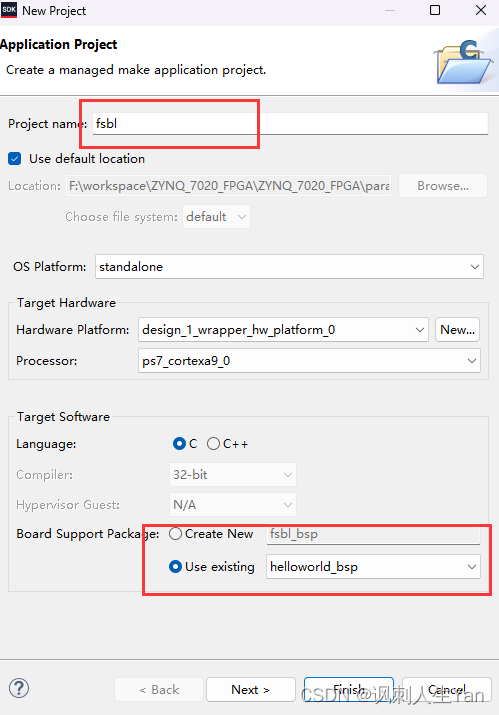Minimize the New Project window
The image size is (499, 715).
tap(390, 10)
